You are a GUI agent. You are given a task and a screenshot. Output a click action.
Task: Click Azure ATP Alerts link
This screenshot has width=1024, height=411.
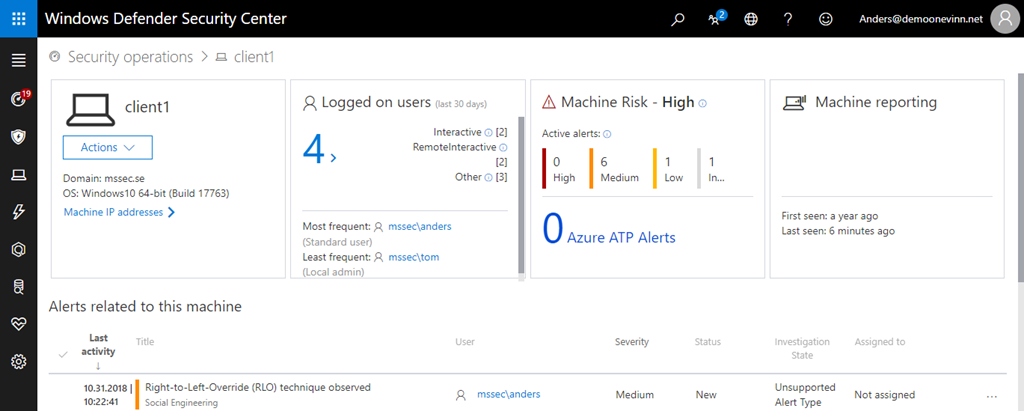point(620,237)
